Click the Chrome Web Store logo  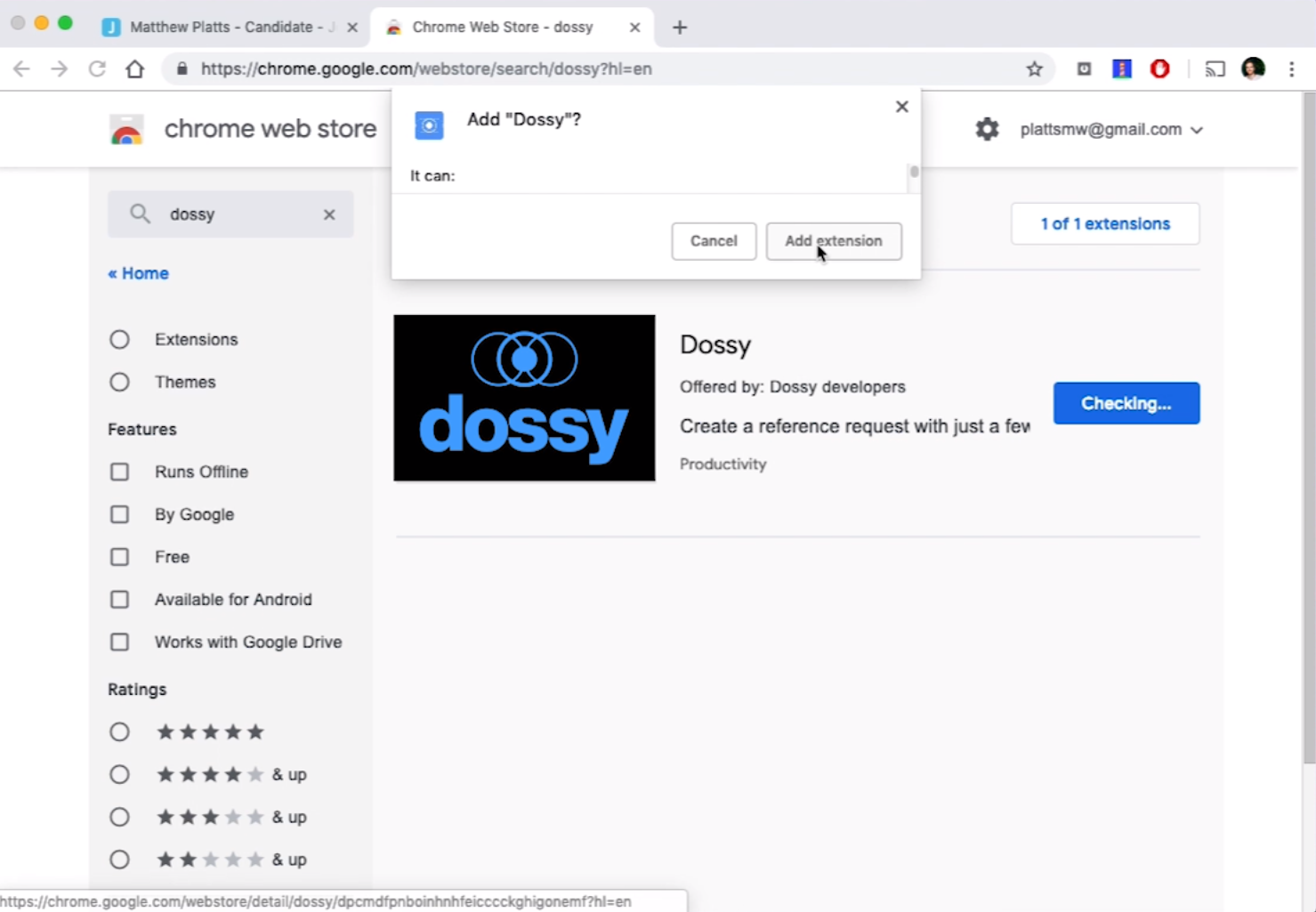pyautogui.click(x=126, y=129)
